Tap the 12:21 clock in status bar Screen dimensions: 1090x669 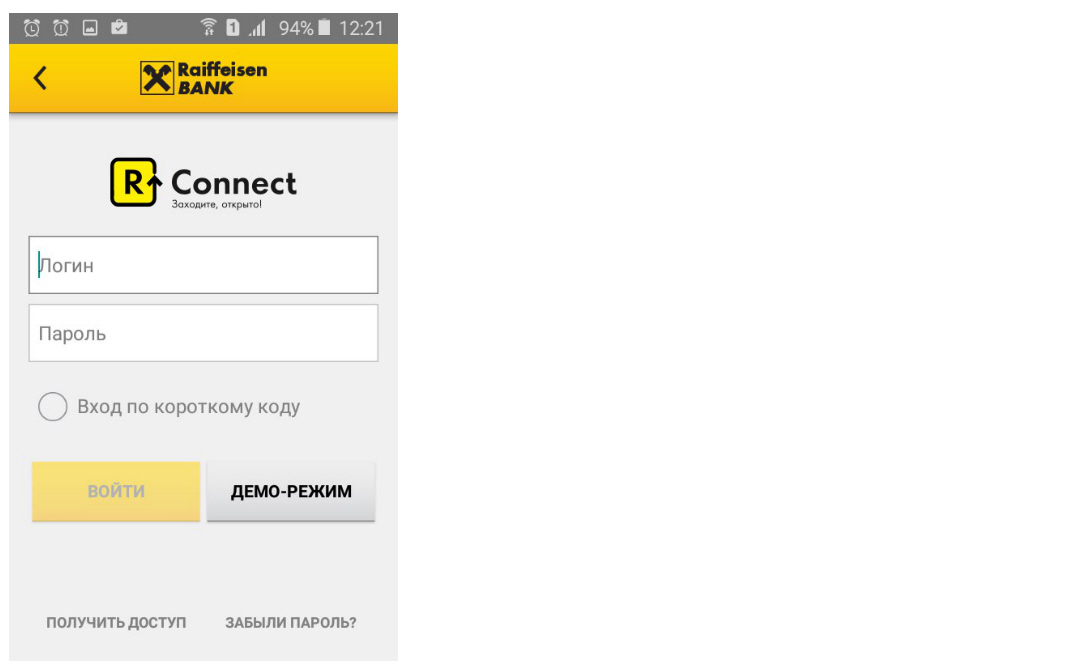pyautogui.click(x=361, y=28)
